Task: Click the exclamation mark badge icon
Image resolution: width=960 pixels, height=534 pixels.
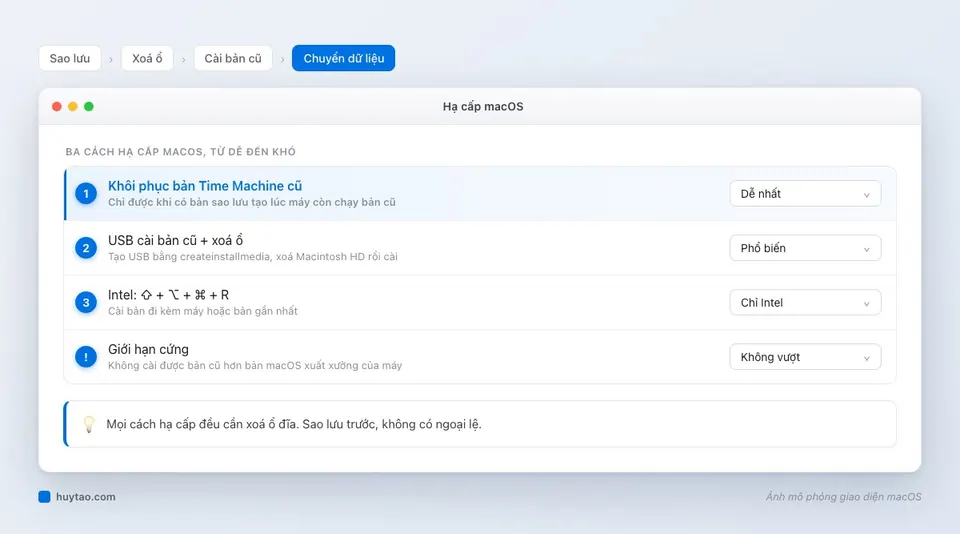Action: tap(86, 357)
